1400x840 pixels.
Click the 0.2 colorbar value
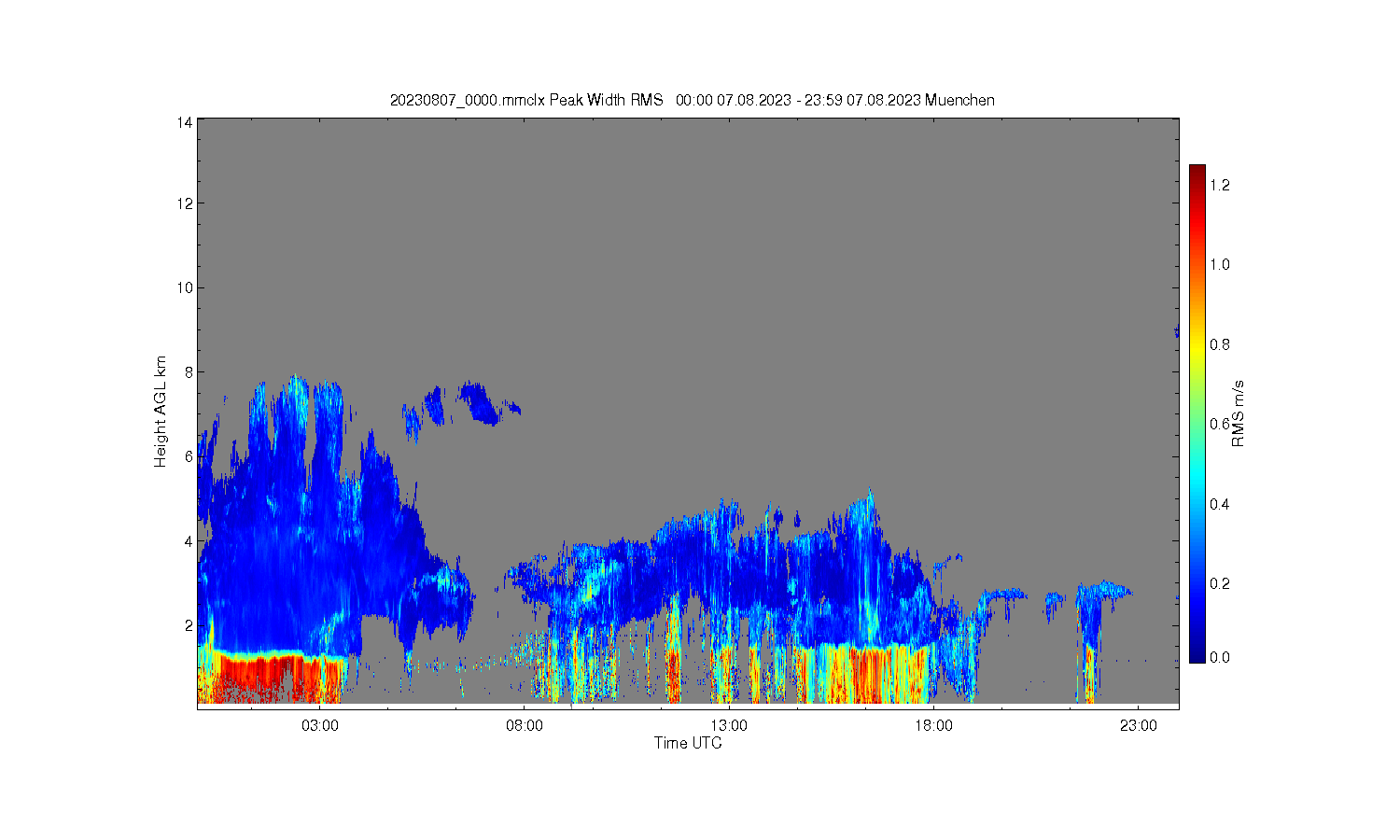coord(1220,583)
